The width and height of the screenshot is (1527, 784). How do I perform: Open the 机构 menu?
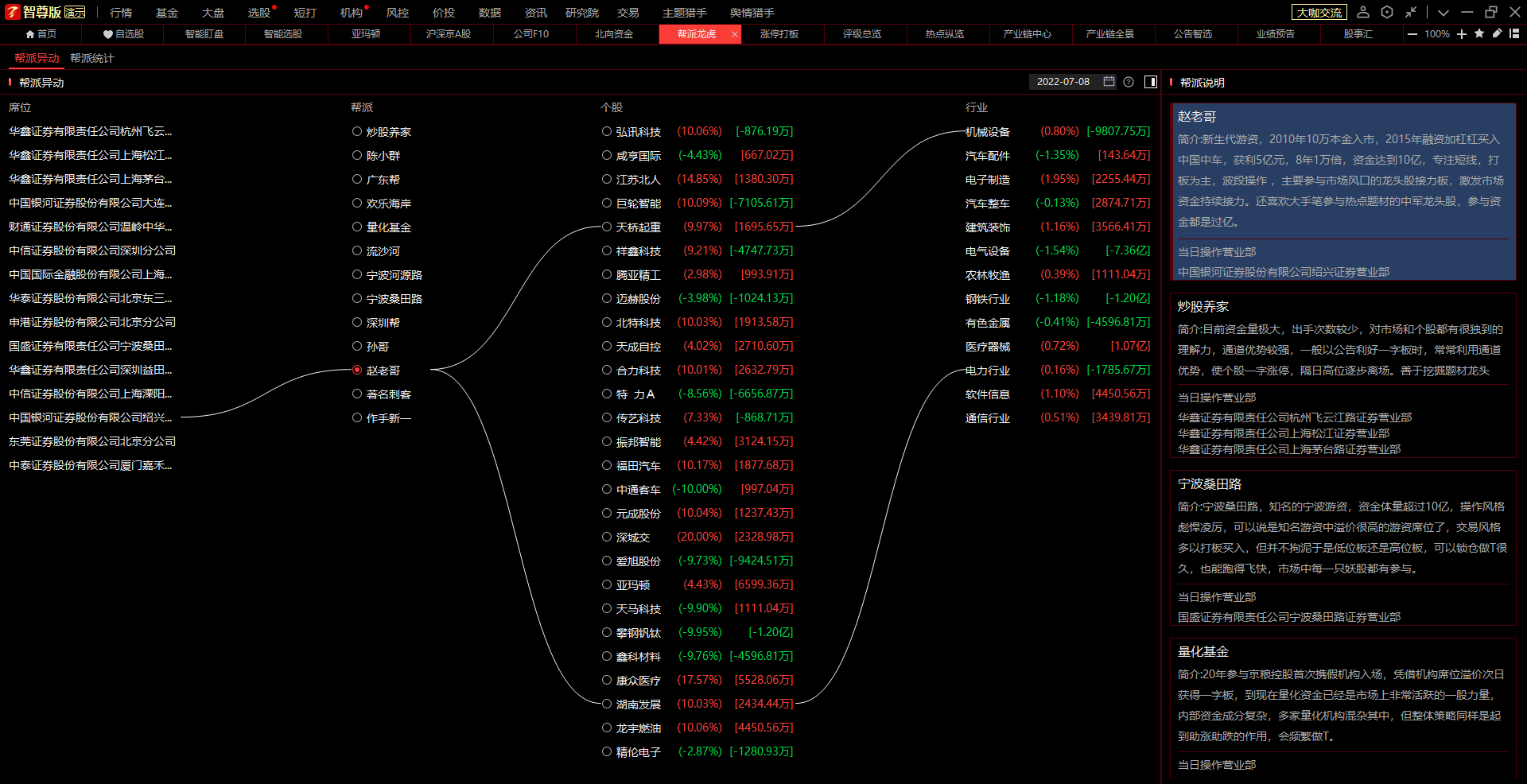[352, 13]
